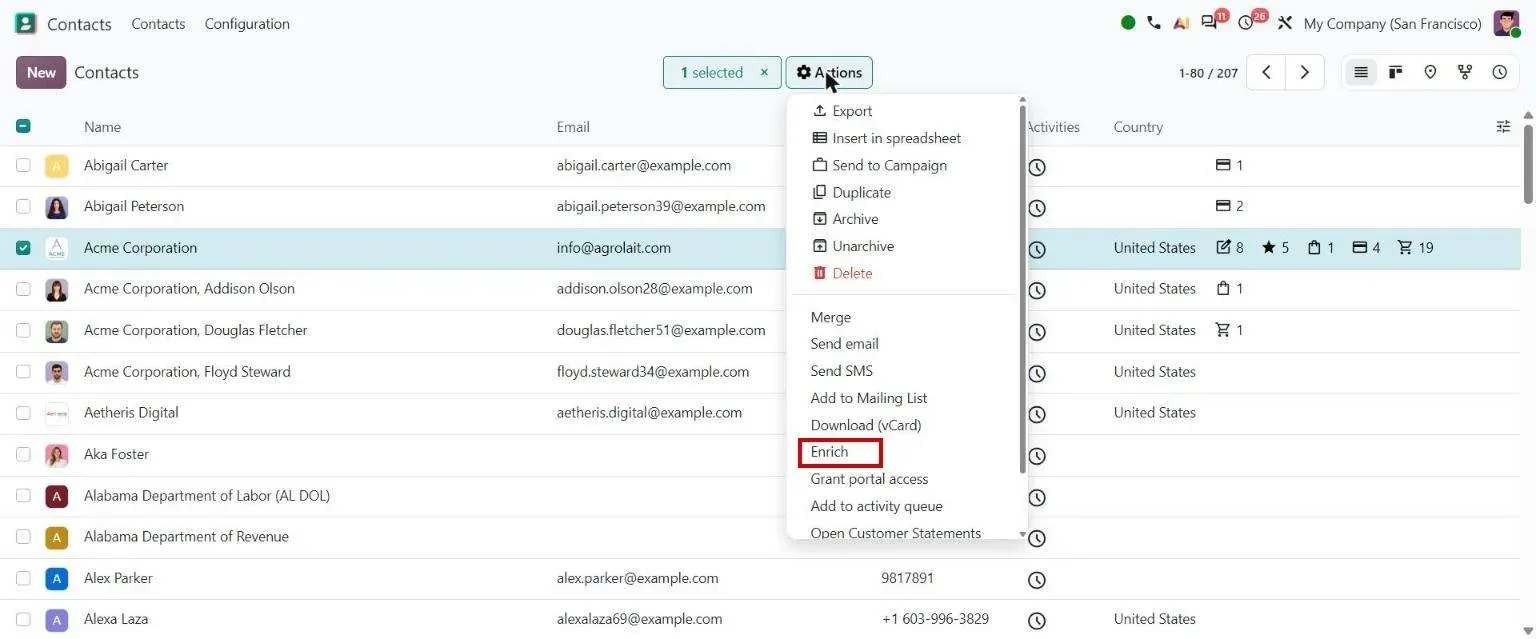The height and width of the screenshot is (639, 1536).
Task: Click Acme Corporation edit count 8
Action: pos(1230,247)
